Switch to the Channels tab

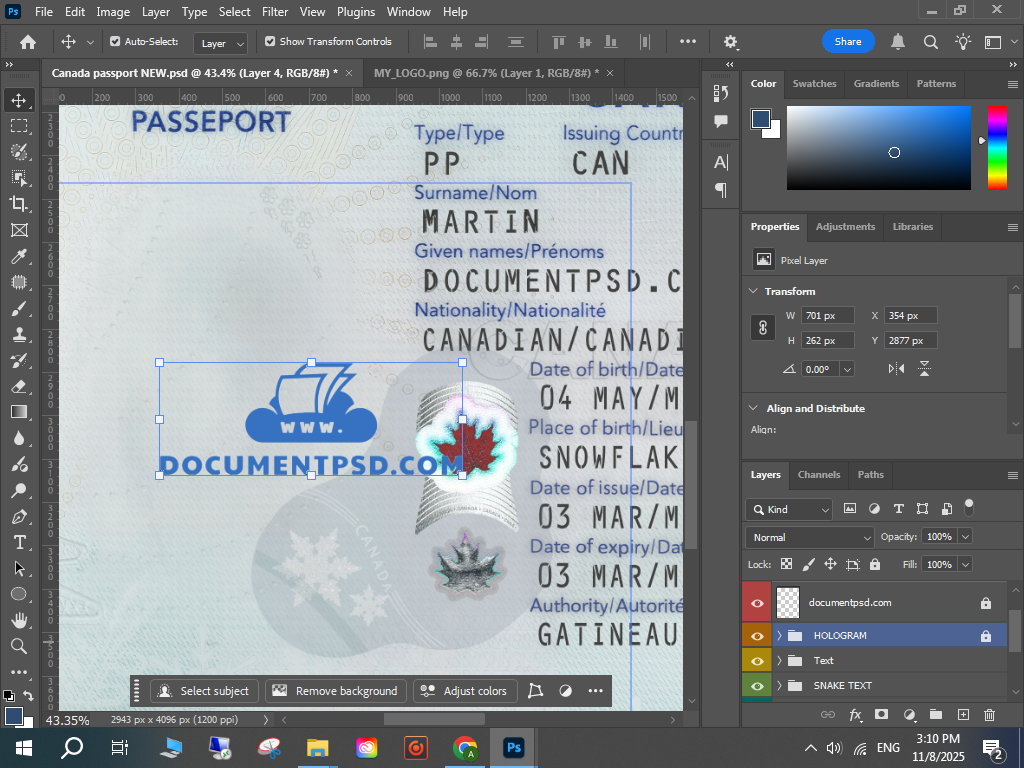(818, 475)
